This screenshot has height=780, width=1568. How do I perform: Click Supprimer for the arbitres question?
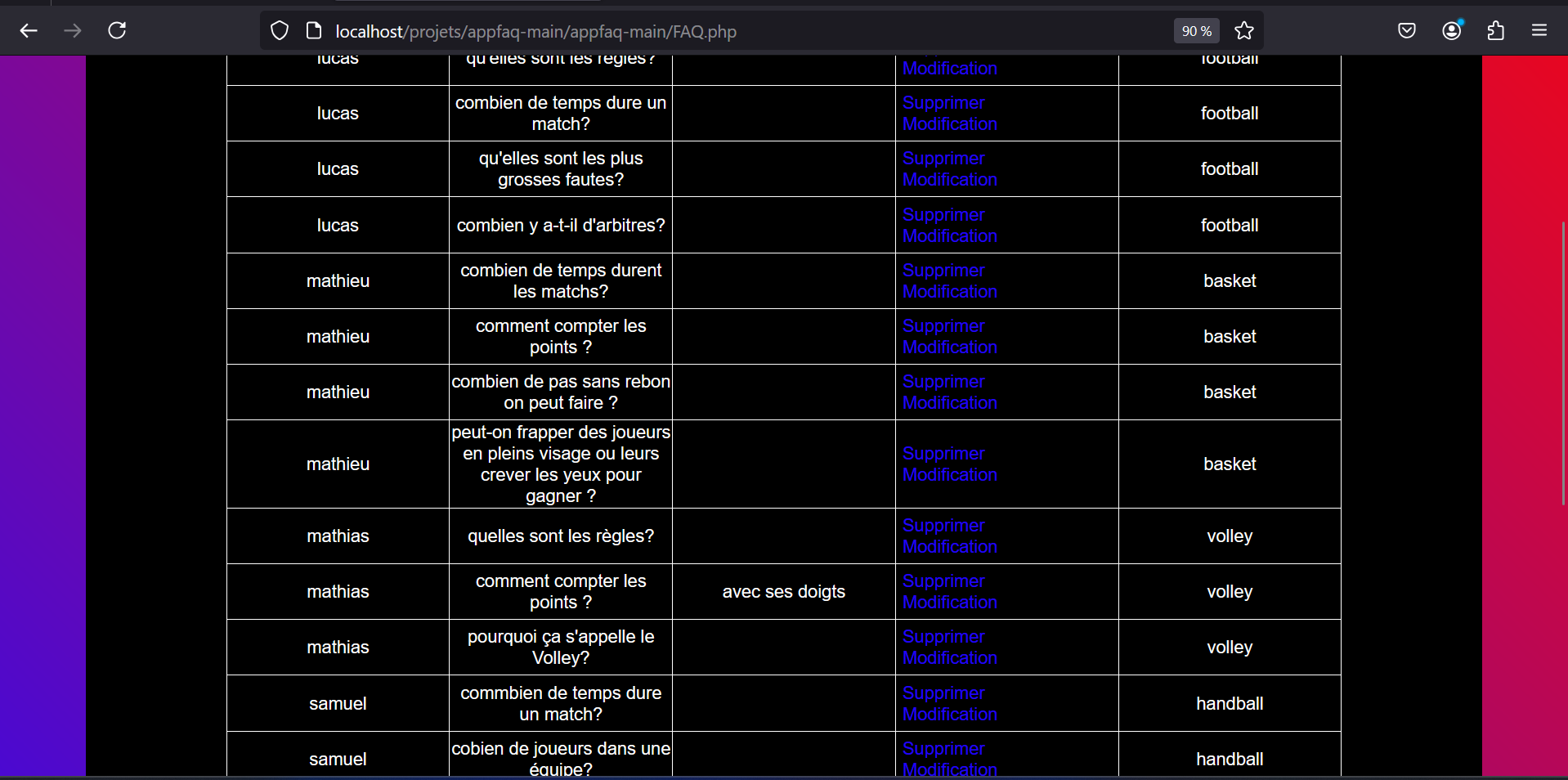click(943, 215)
